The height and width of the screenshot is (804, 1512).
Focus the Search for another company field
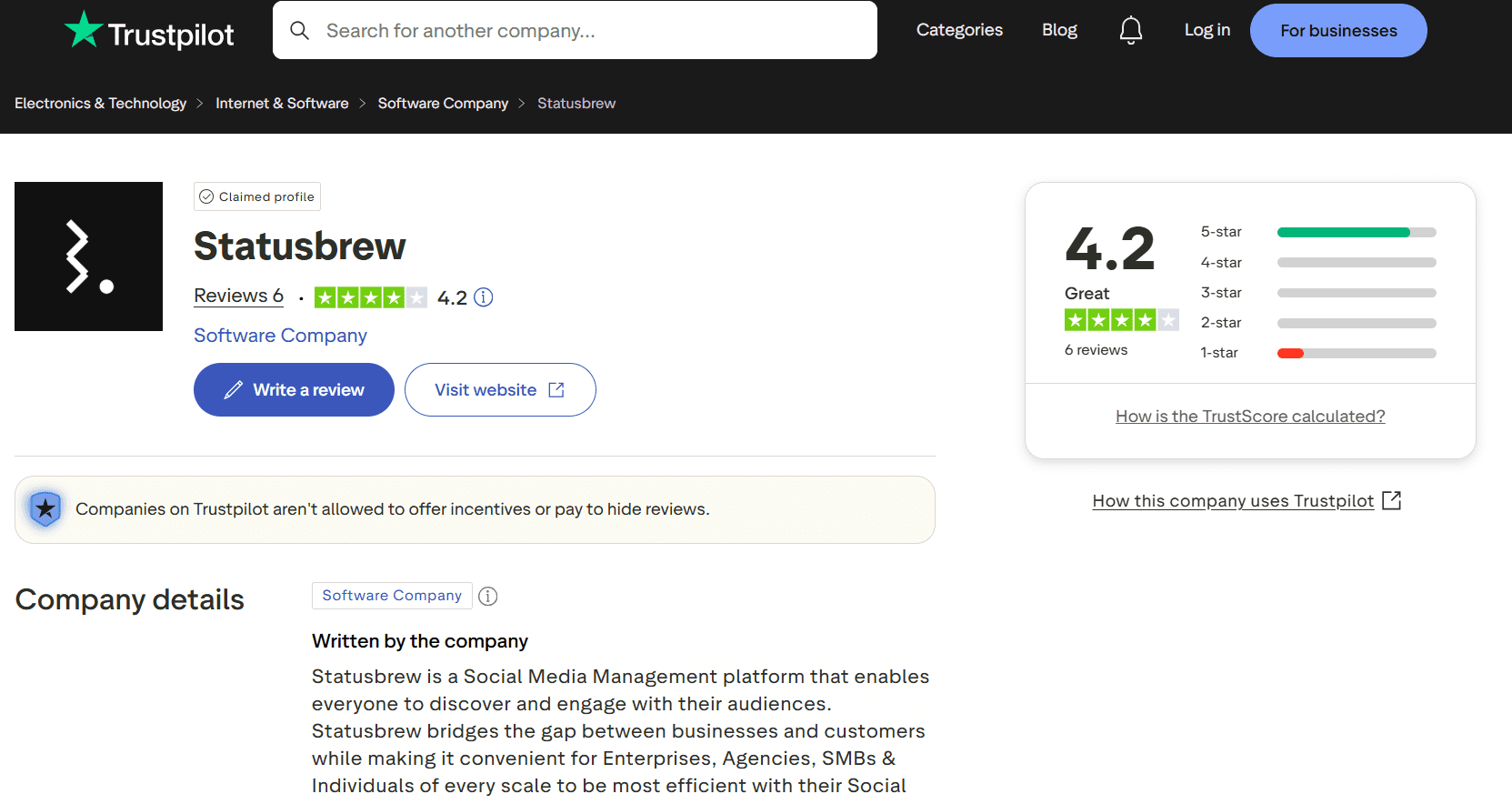click(575, 30)
